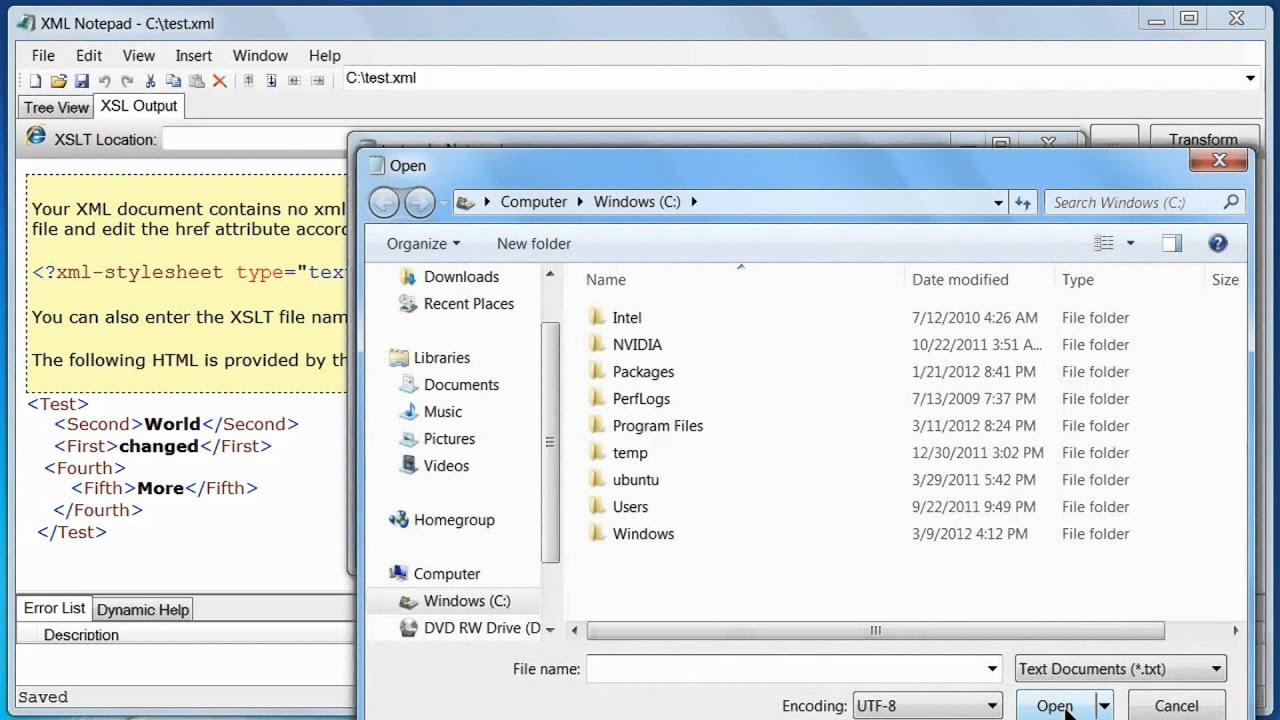Select Recent Places in navigation pane
This screenshot has height=720, width=1280.
468,304
